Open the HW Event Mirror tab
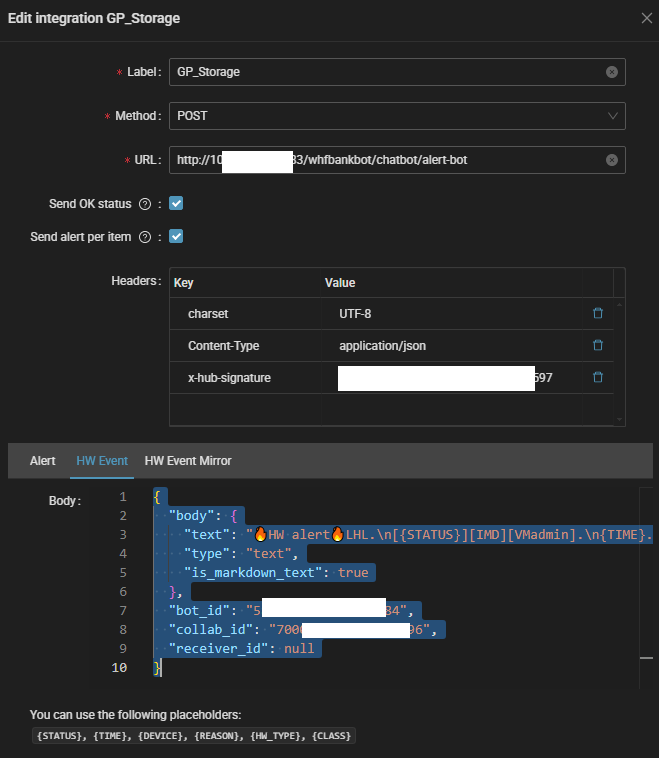 tap(188, 461)
